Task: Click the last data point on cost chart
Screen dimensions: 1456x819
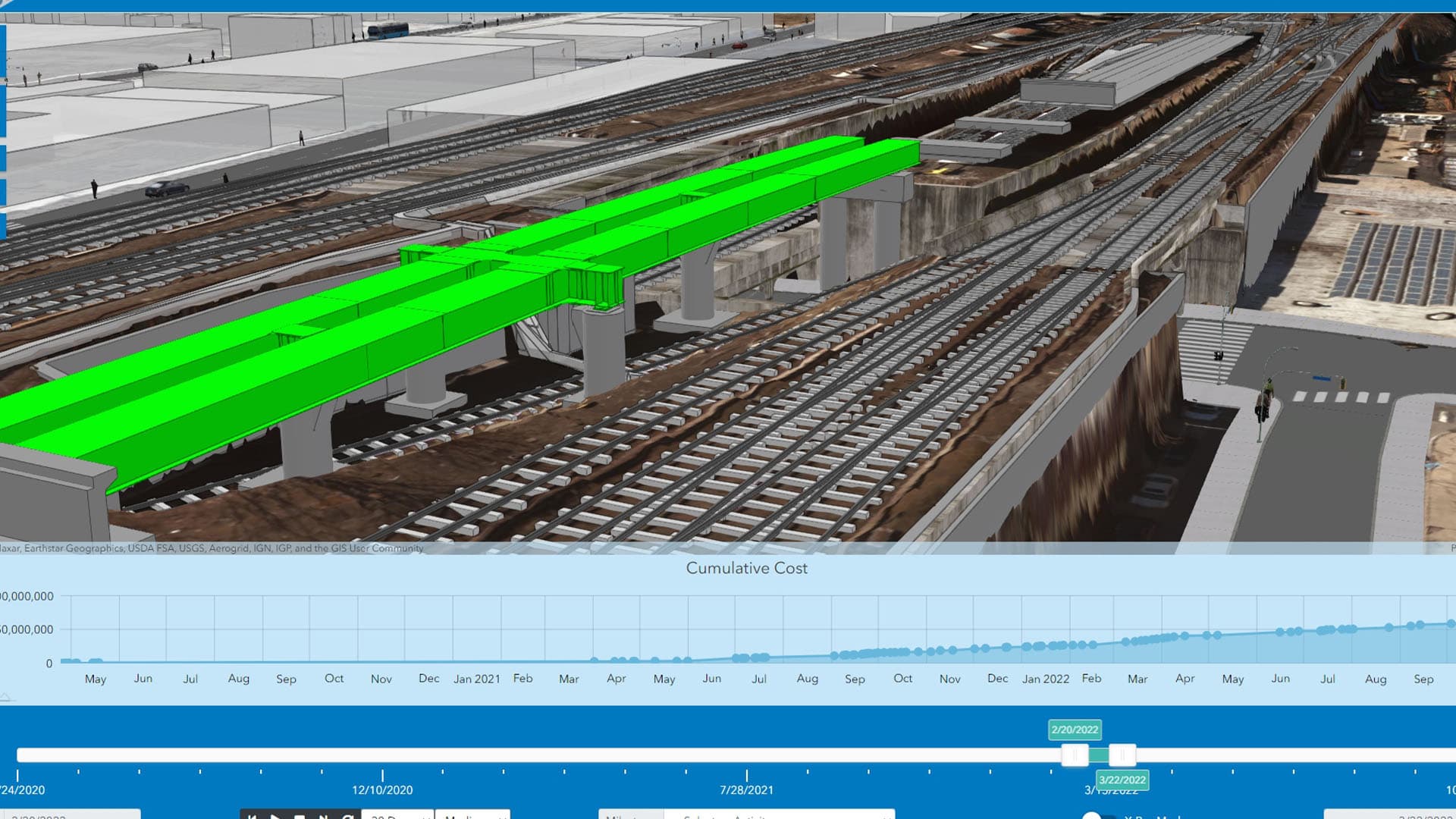Action: point(1451,624)
